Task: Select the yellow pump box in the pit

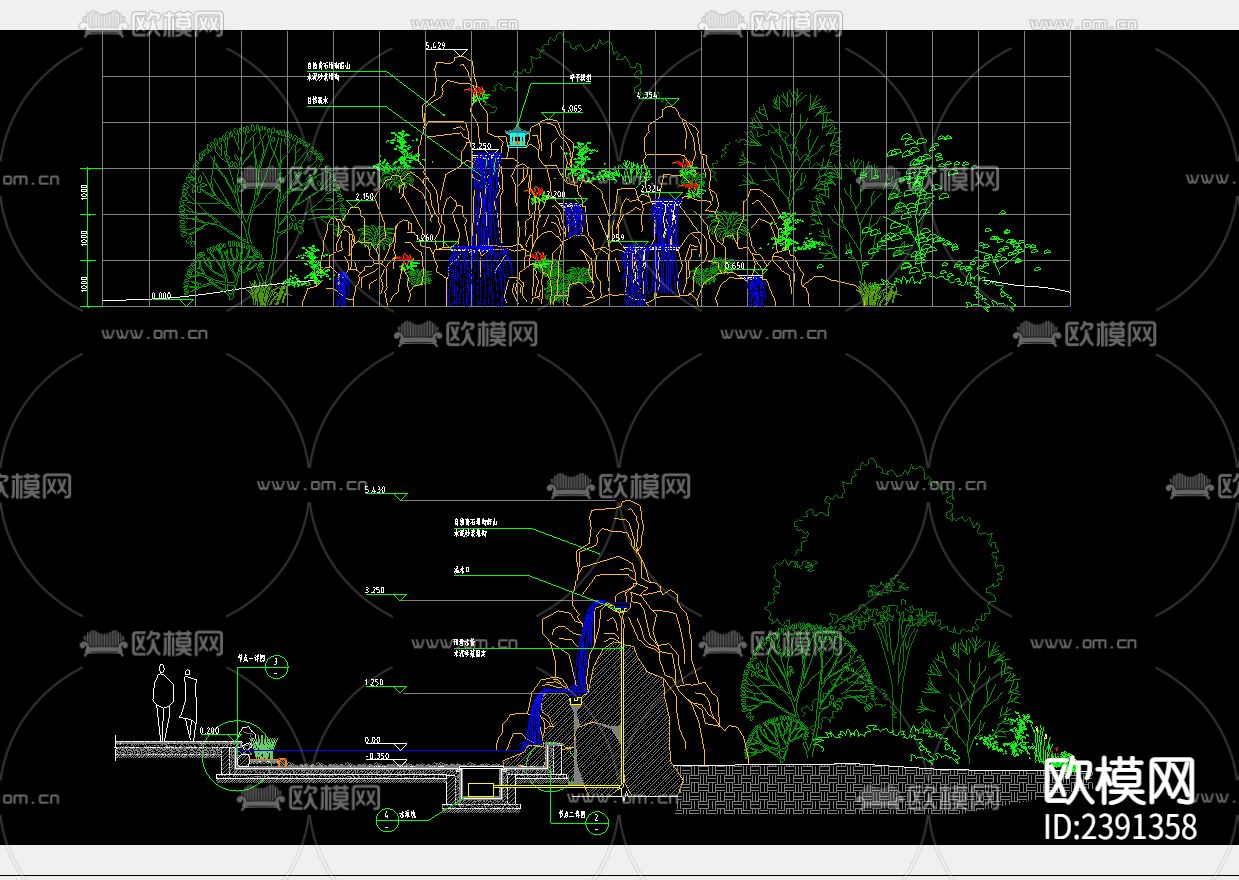Action: click(481, 790)
